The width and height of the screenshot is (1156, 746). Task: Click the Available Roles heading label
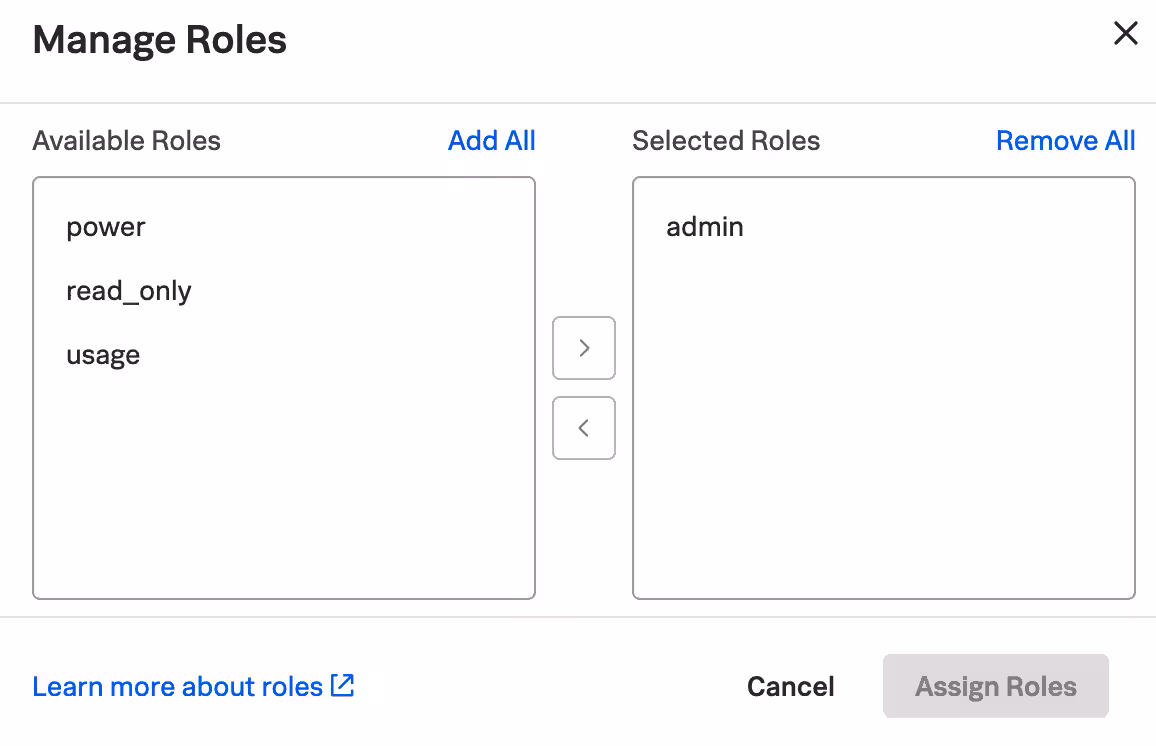tap(126, 141)
